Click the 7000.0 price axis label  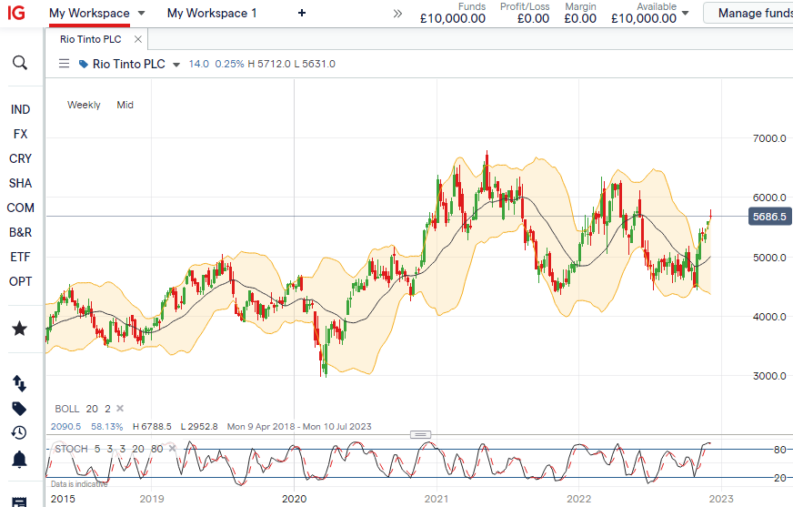769,138
